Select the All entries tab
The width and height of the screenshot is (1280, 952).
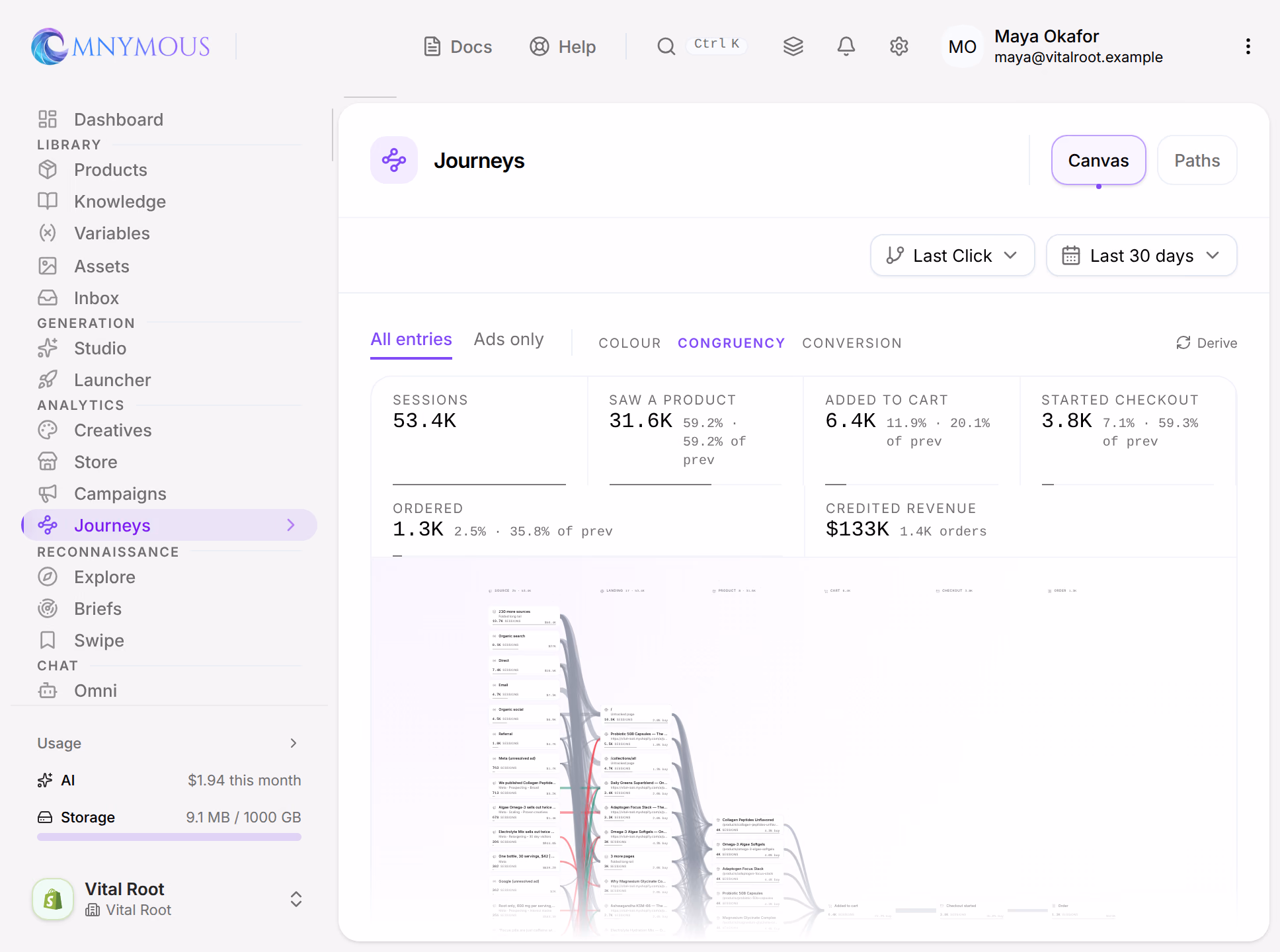(411, 339)
